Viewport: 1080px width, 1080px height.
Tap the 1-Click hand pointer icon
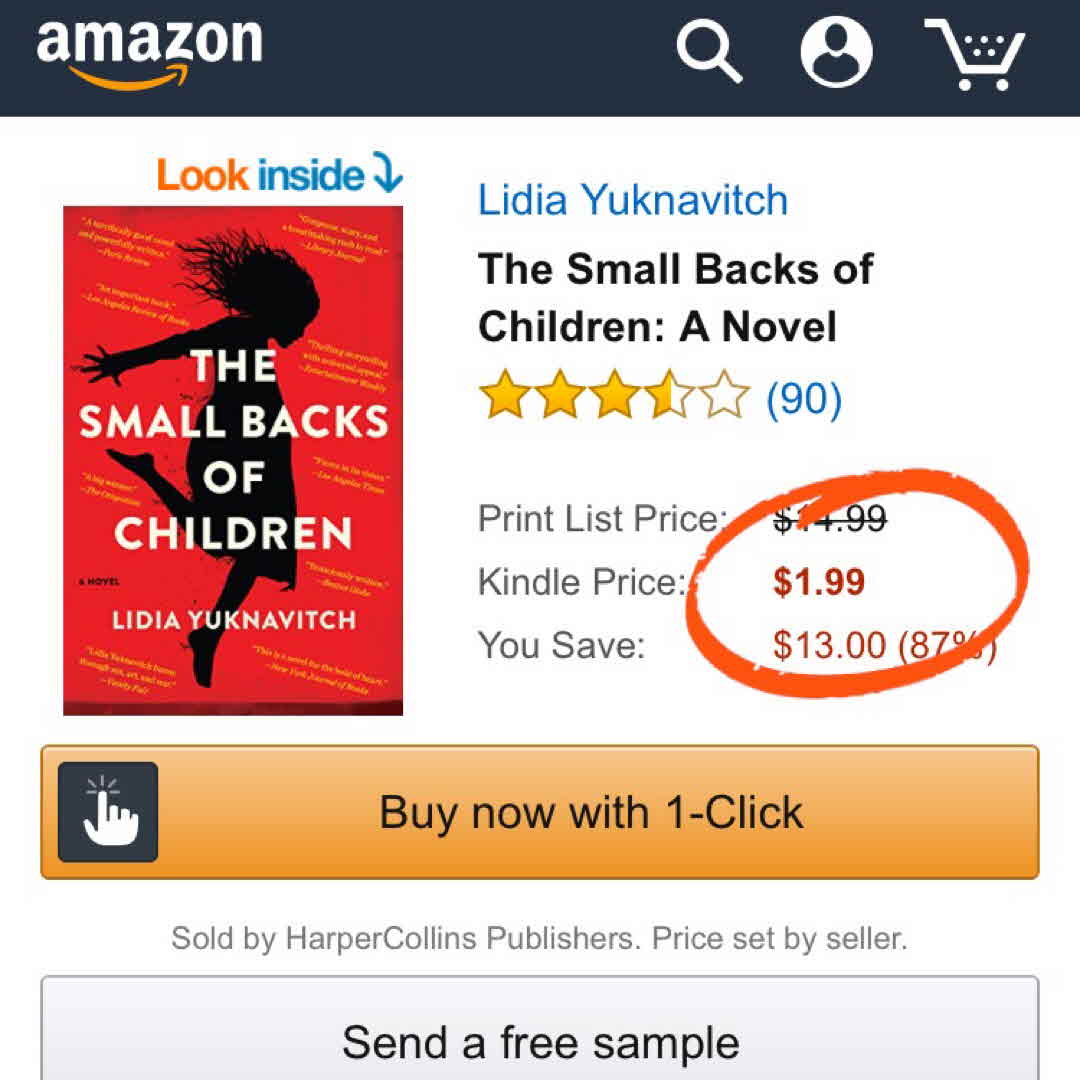pos(108,812)
